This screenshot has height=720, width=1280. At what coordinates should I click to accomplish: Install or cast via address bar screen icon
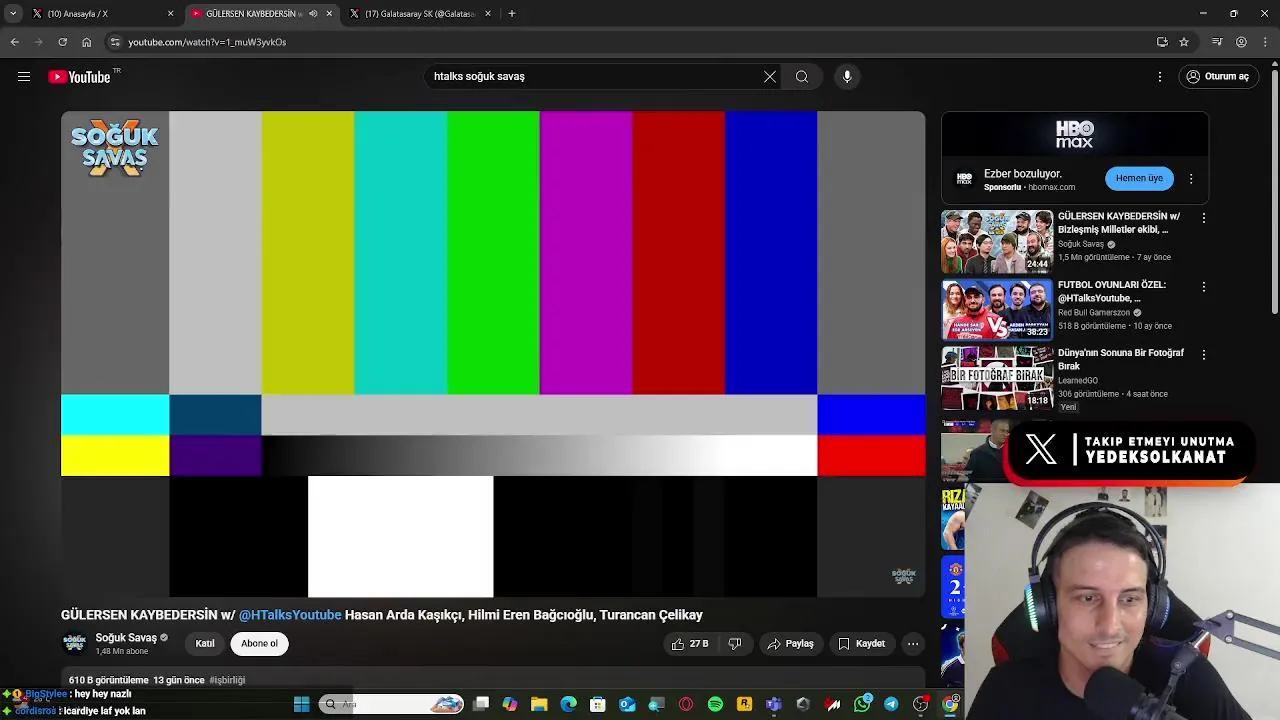(1162, 42)
